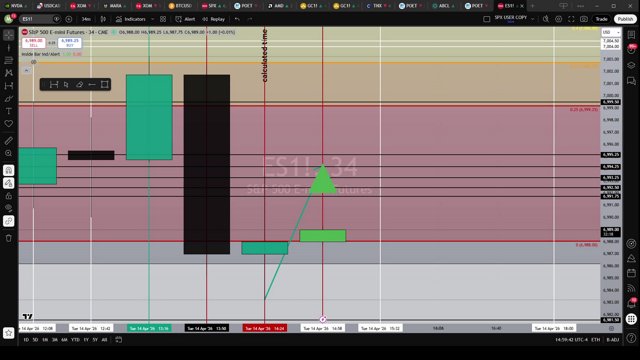Select the Trash remove-objects tool
The image size is (640, 360).
coord(9,238)
